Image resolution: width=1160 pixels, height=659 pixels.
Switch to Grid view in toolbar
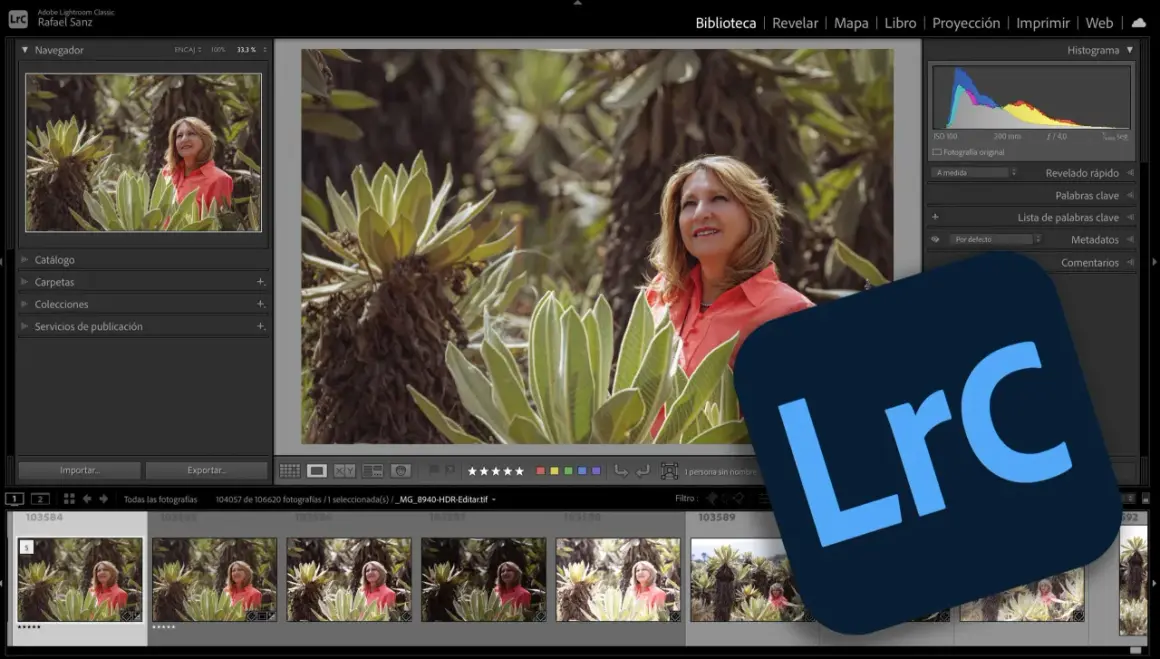pos(289,470)
